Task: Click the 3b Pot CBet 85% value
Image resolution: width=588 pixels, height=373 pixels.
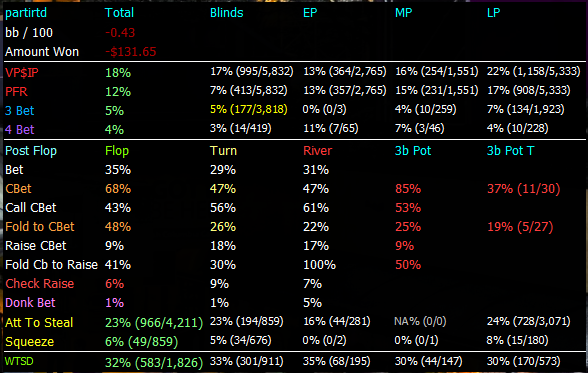Action: coord(408,189)
